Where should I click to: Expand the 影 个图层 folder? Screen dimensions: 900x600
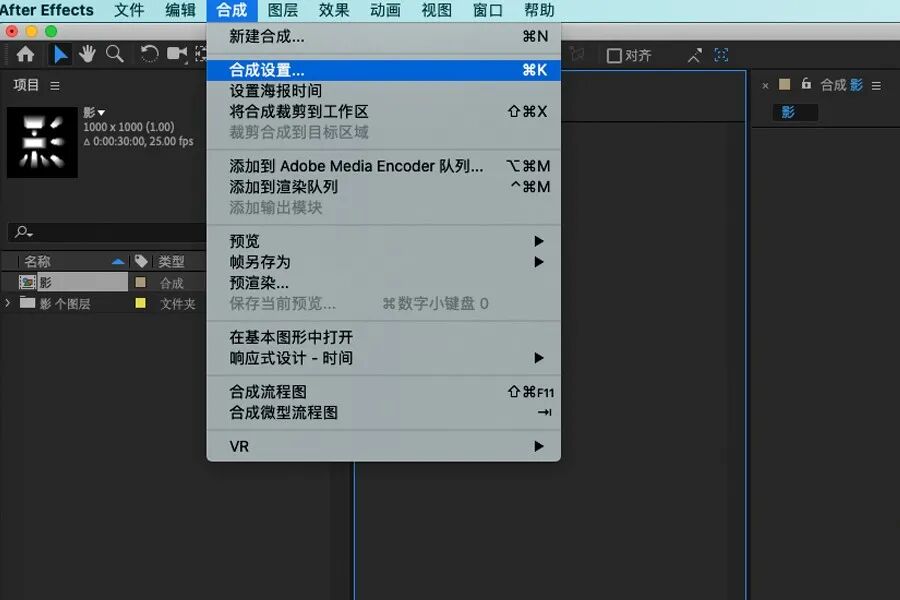pos(7,303)
